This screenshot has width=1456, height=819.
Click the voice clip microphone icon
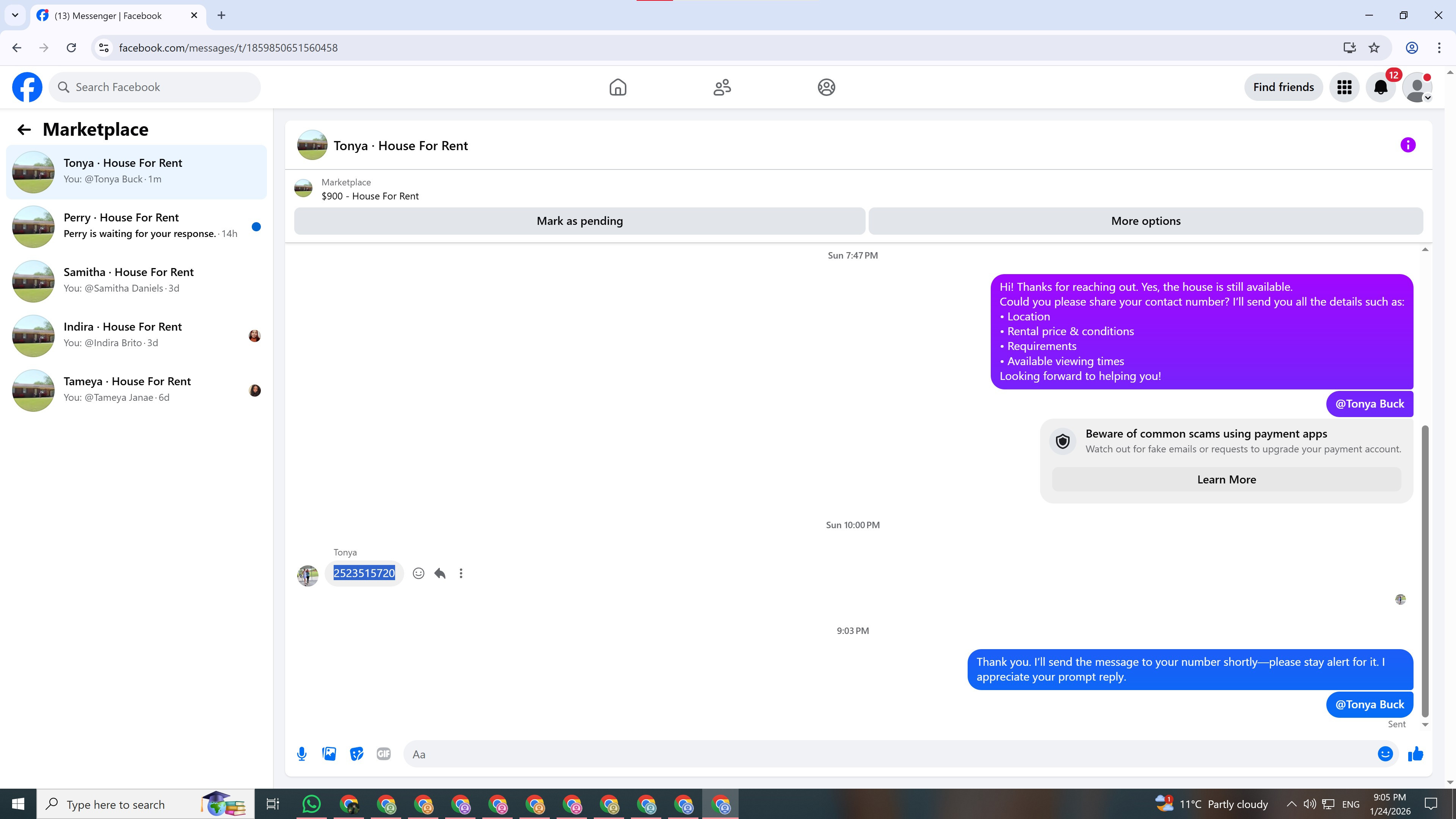pos(302,754)
